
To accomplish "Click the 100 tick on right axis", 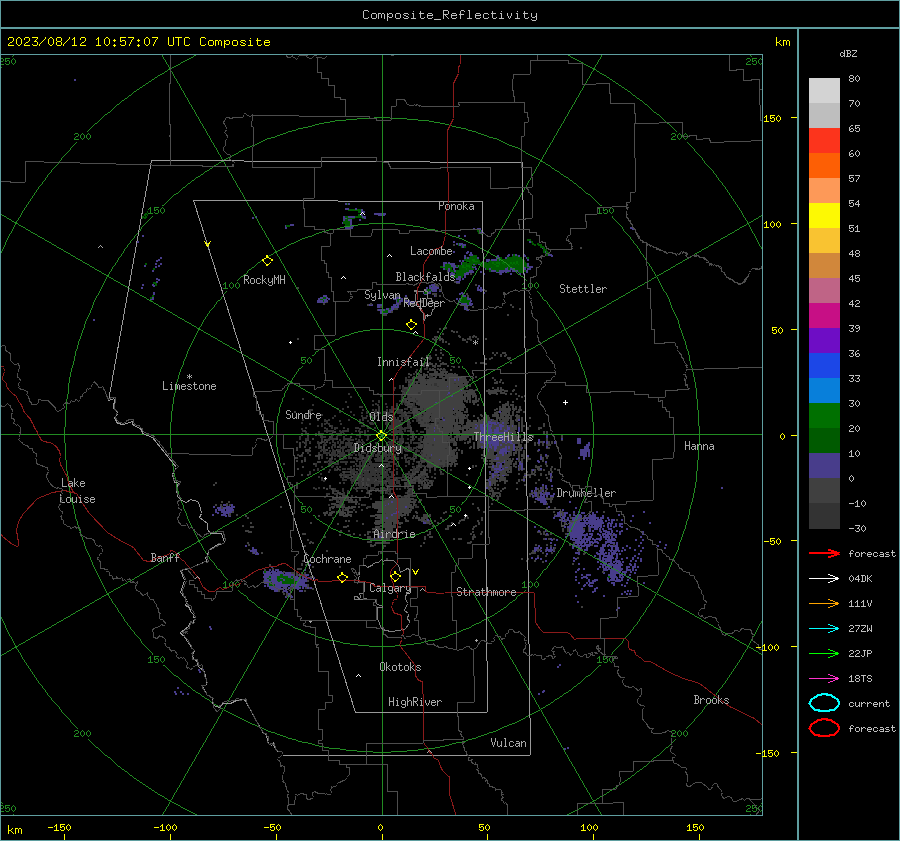I will [773, 224].
